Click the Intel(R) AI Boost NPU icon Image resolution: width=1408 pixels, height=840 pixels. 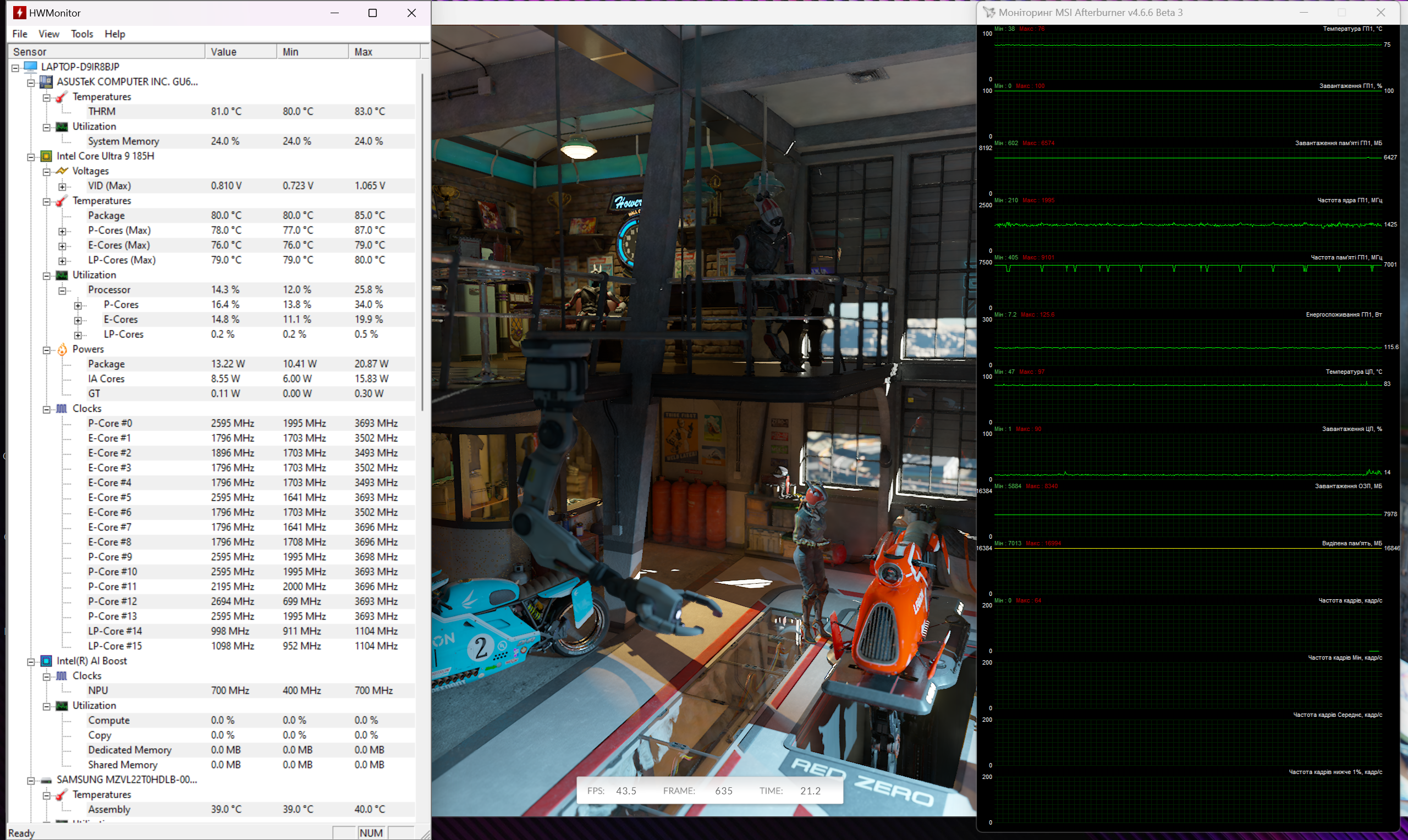(46, 661)
